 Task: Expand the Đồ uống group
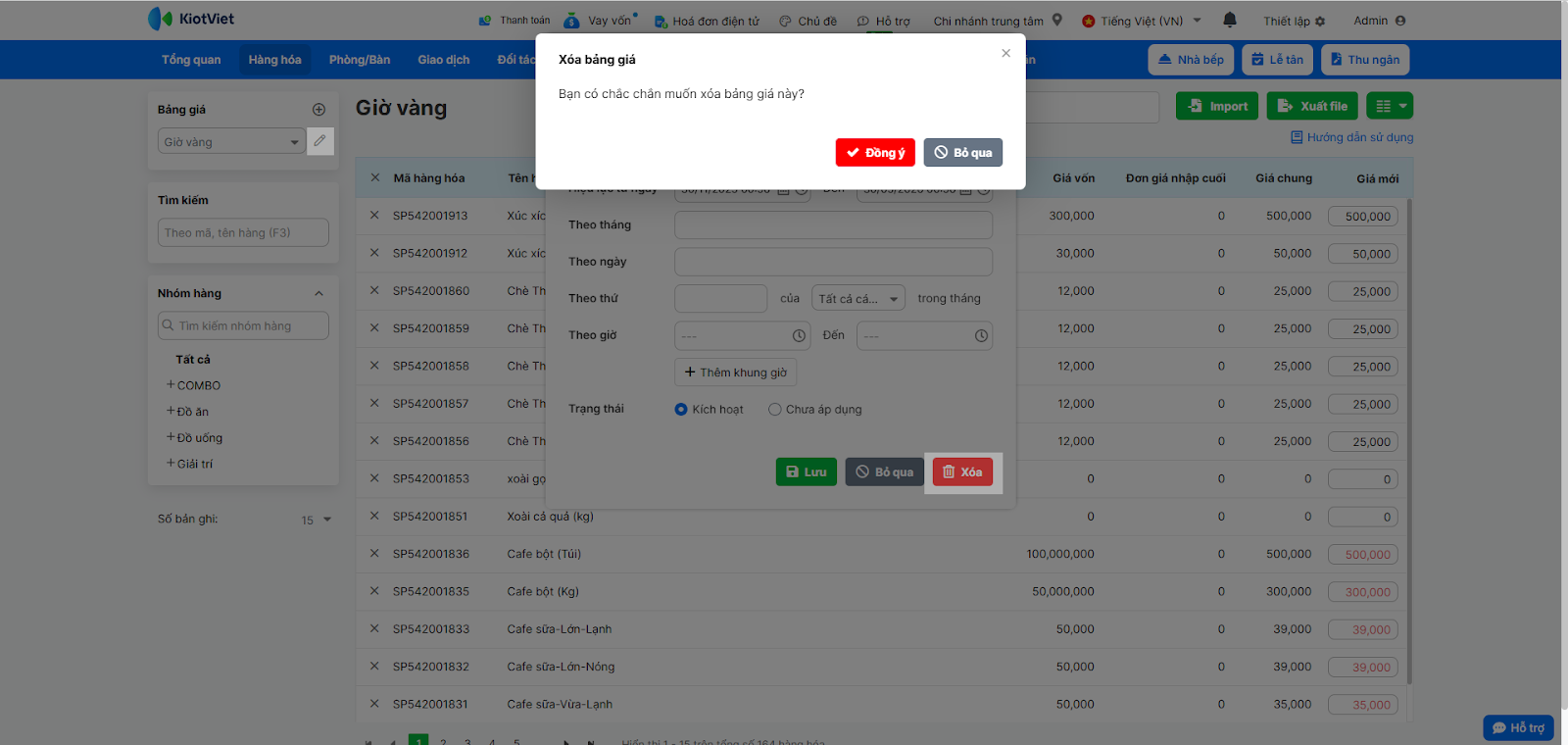tap(171, 437)
